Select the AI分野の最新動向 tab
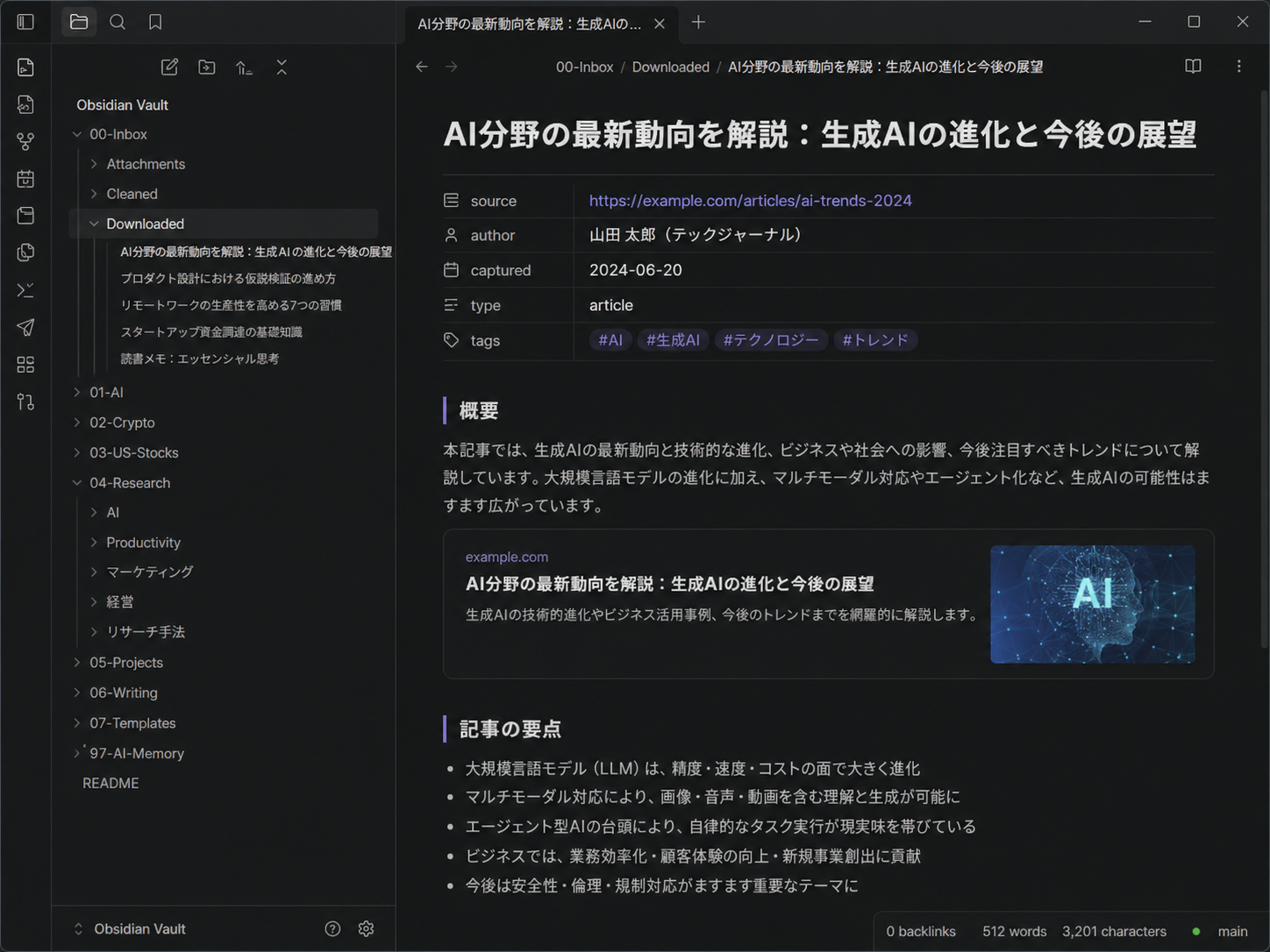This screenshot has width=1270, height=952. (x=529, y=24)
